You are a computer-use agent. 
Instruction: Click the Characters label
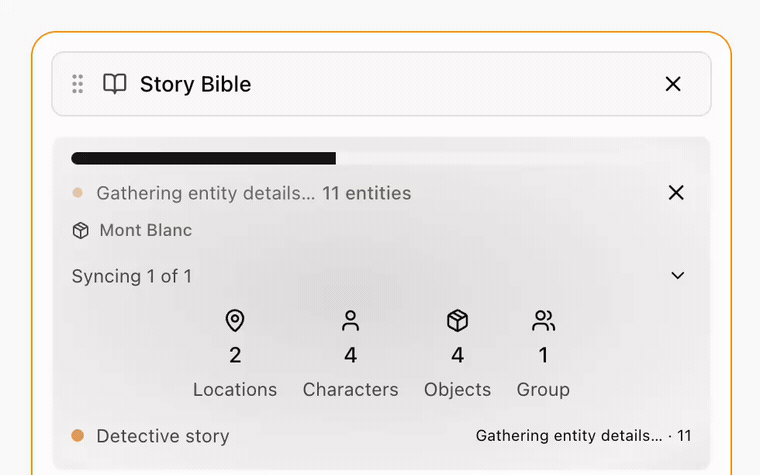tap(350, 390)
